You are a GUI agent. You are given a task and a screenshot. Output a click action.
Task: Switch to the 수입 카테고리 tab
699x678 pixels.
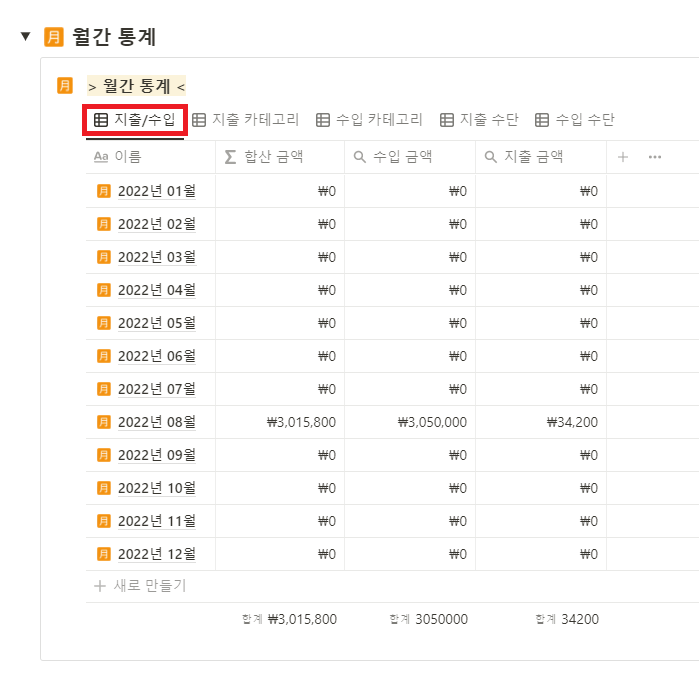pos(369,119)
